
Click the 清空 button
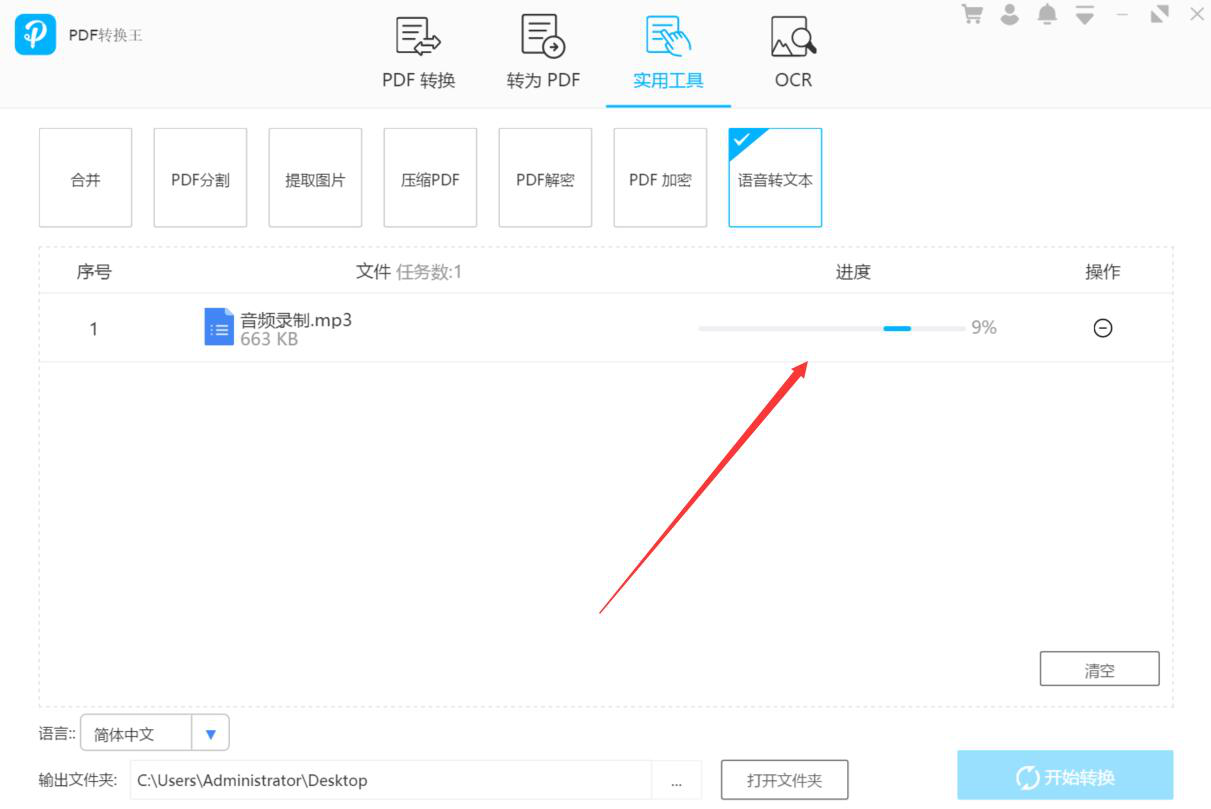(1099, 669)
